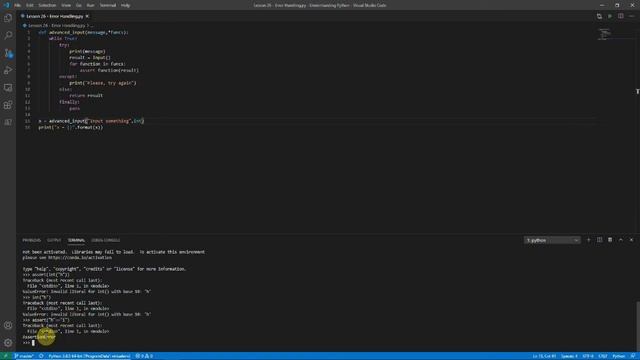Image resolution: width=640 pixels, height=360 pixels.
Task: Click the Lesson 26 file breadcrumb
Action: pos(56,25)
